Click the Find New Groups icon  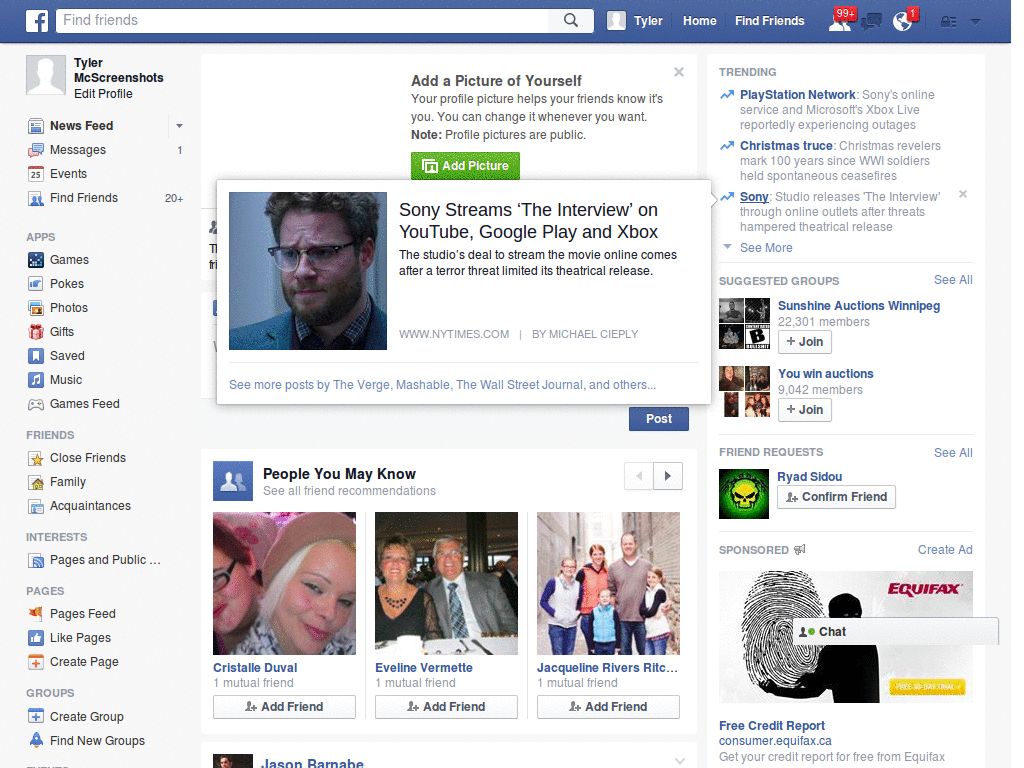pos(36,741)
